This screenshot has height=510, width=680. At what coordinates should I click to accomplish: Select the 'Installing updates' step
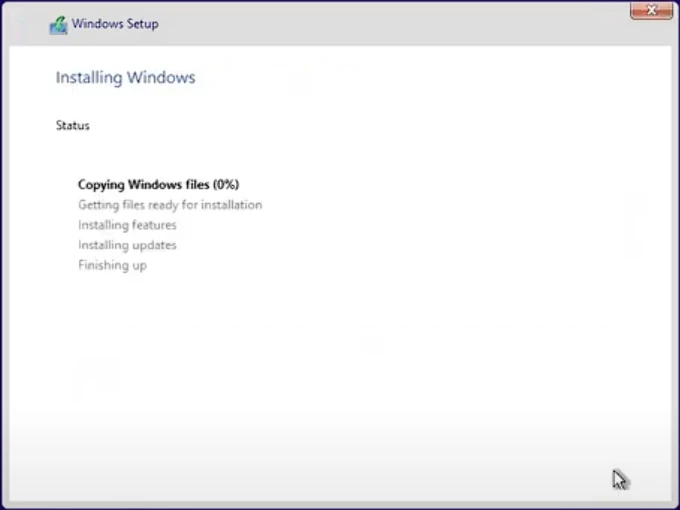127,245
